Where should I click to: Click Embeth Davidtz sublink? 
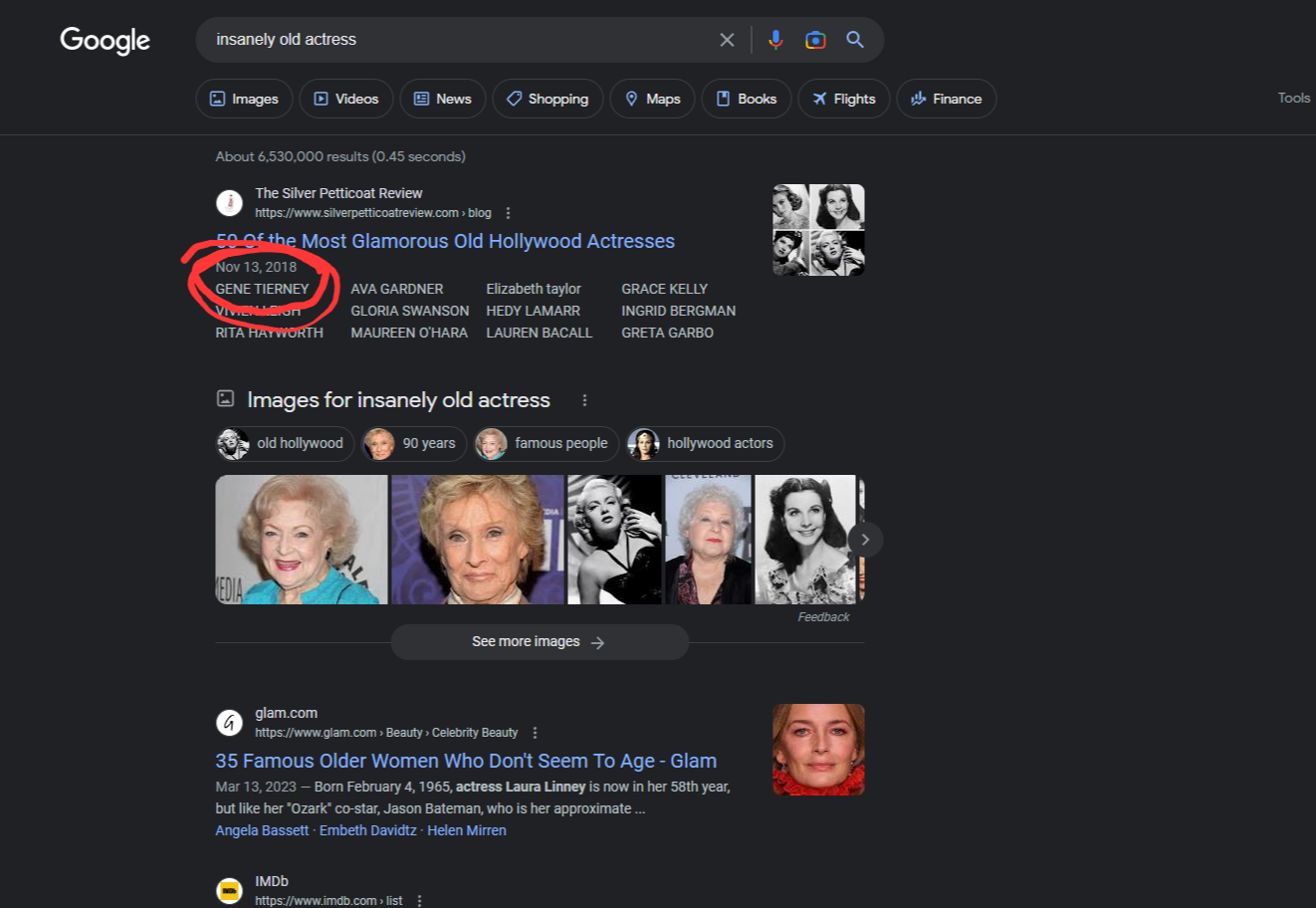tap(367, 830)
